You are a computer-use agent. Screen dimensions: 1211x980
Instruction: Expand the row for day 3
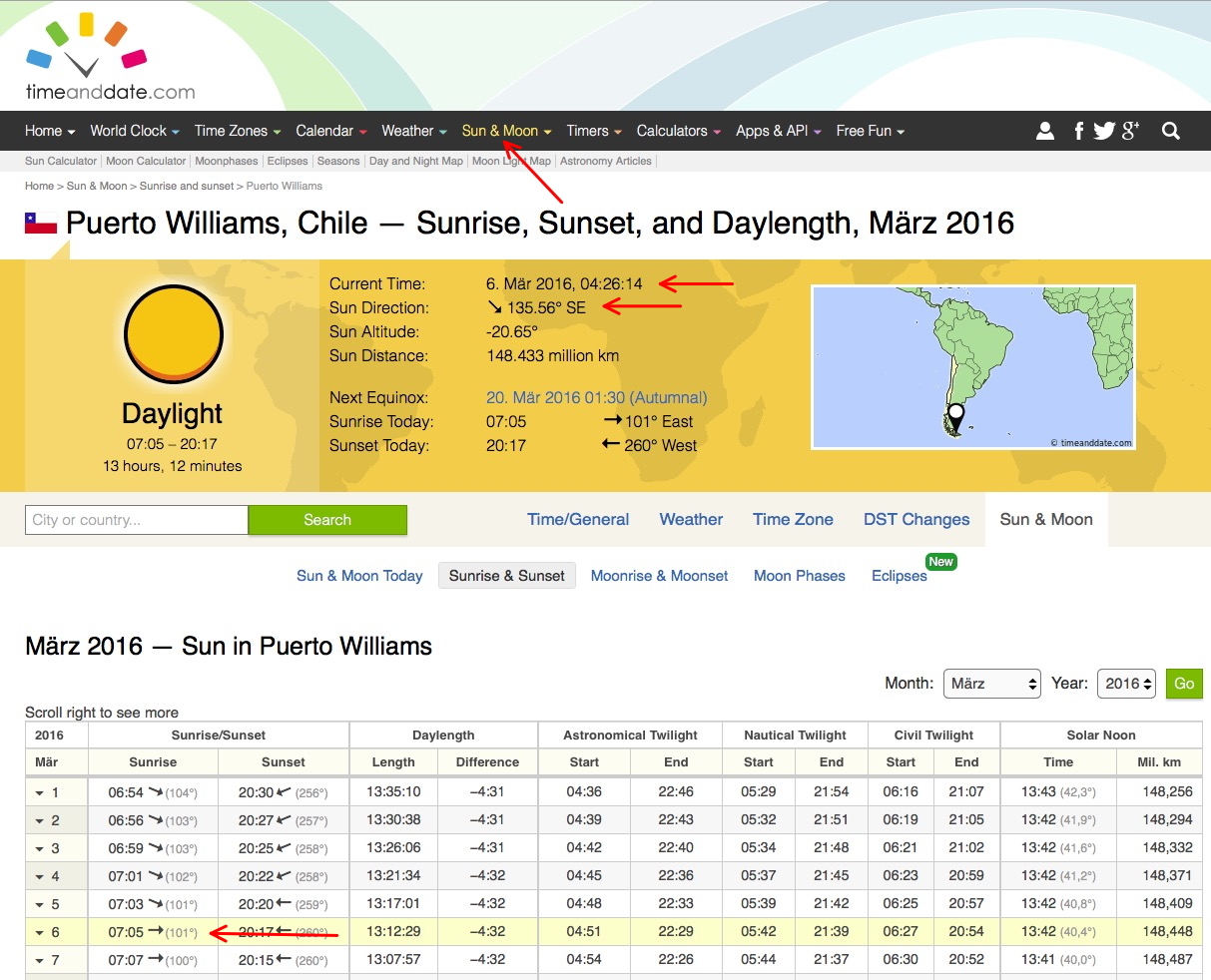click(41, 848)
